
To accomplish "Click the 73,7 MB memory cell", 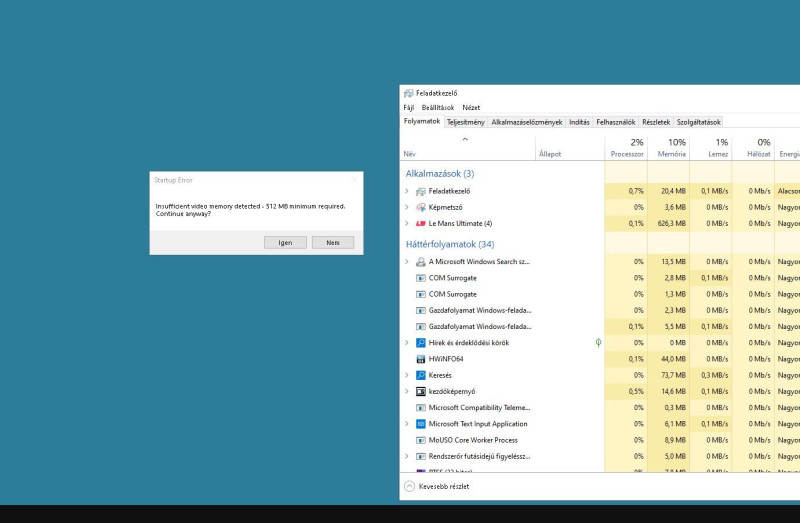I will click(x=668, y=376).
